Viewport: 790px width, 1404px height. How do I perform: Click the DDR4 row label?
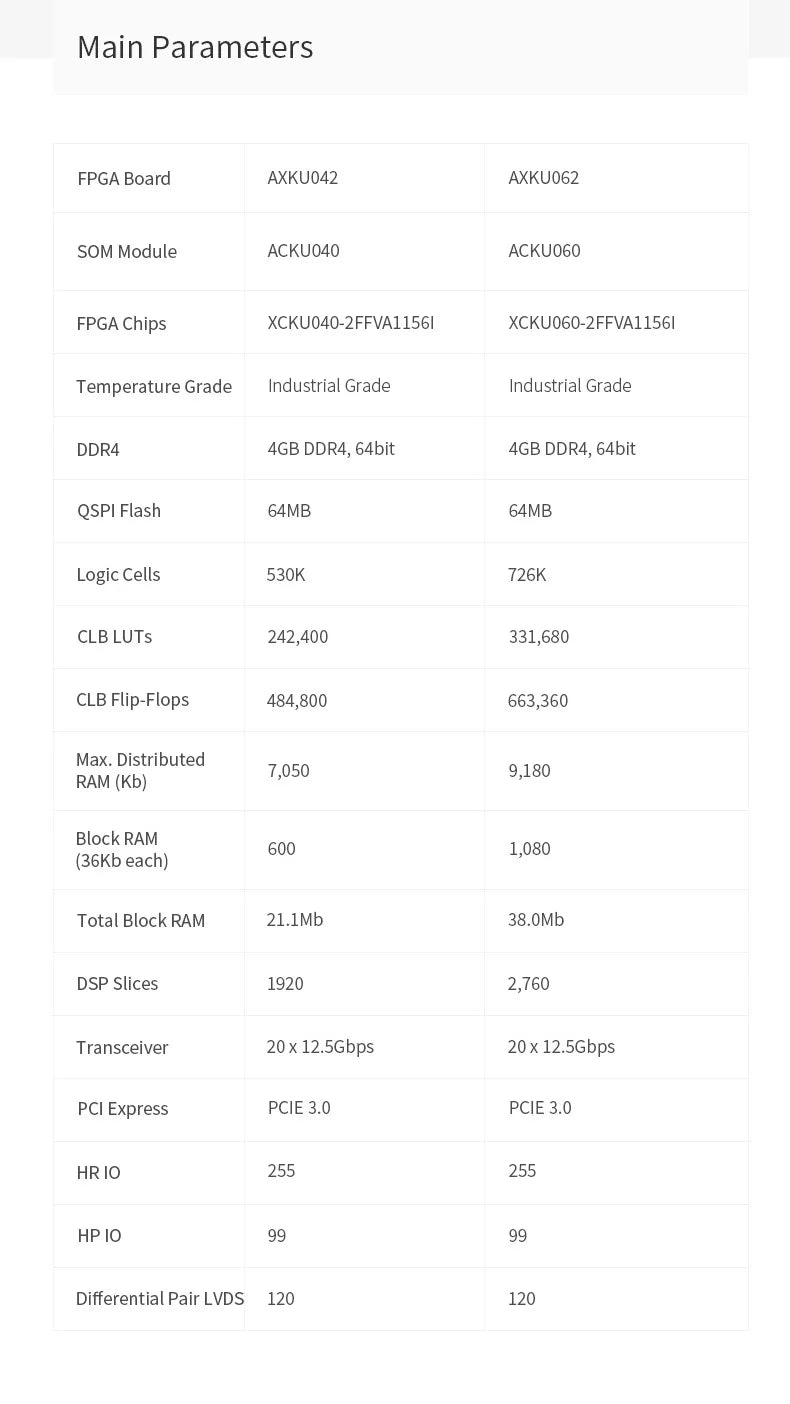coord(98,449)
